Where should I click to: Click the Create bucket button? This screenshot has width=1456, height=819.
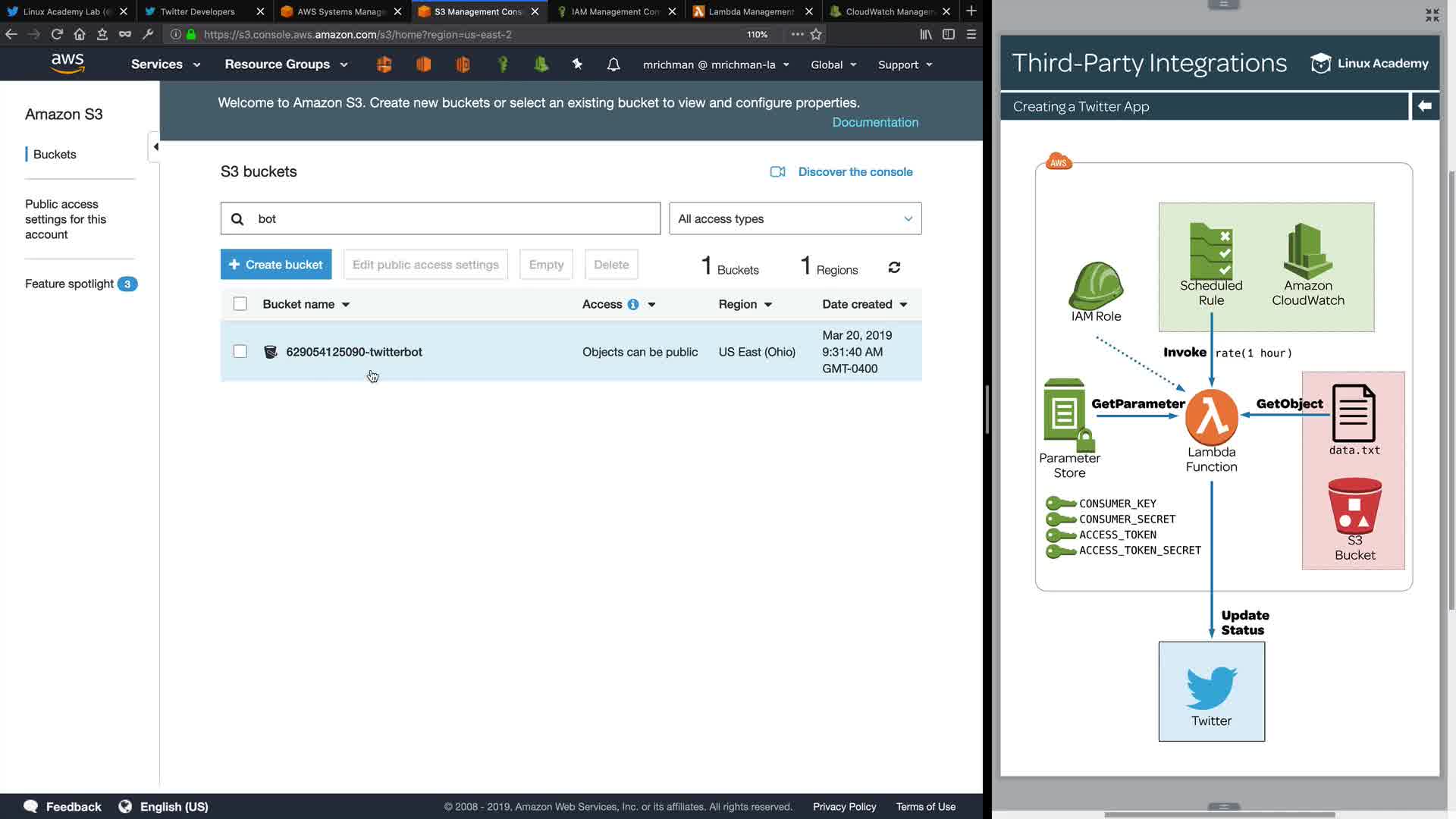click(276, 265)
